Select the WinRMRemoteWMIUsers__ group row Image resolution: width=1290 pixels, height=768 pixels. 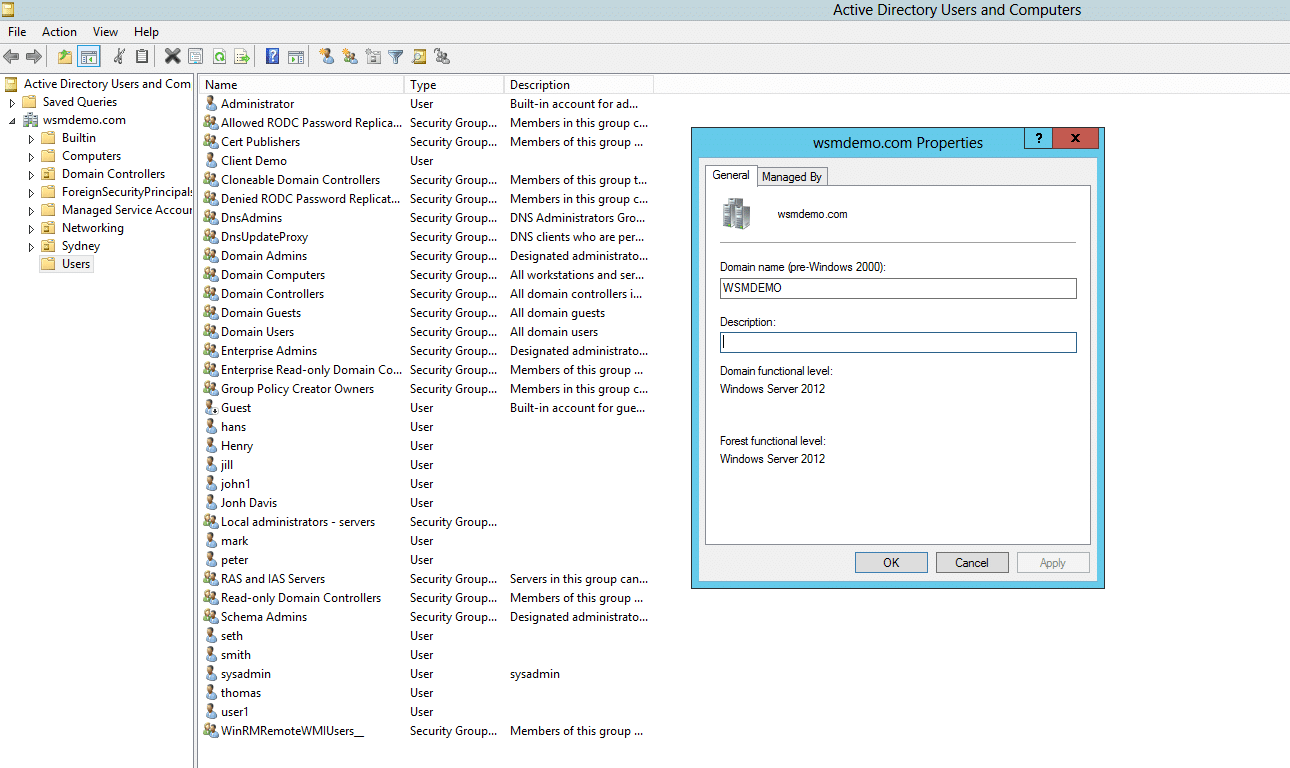(426, 731)
